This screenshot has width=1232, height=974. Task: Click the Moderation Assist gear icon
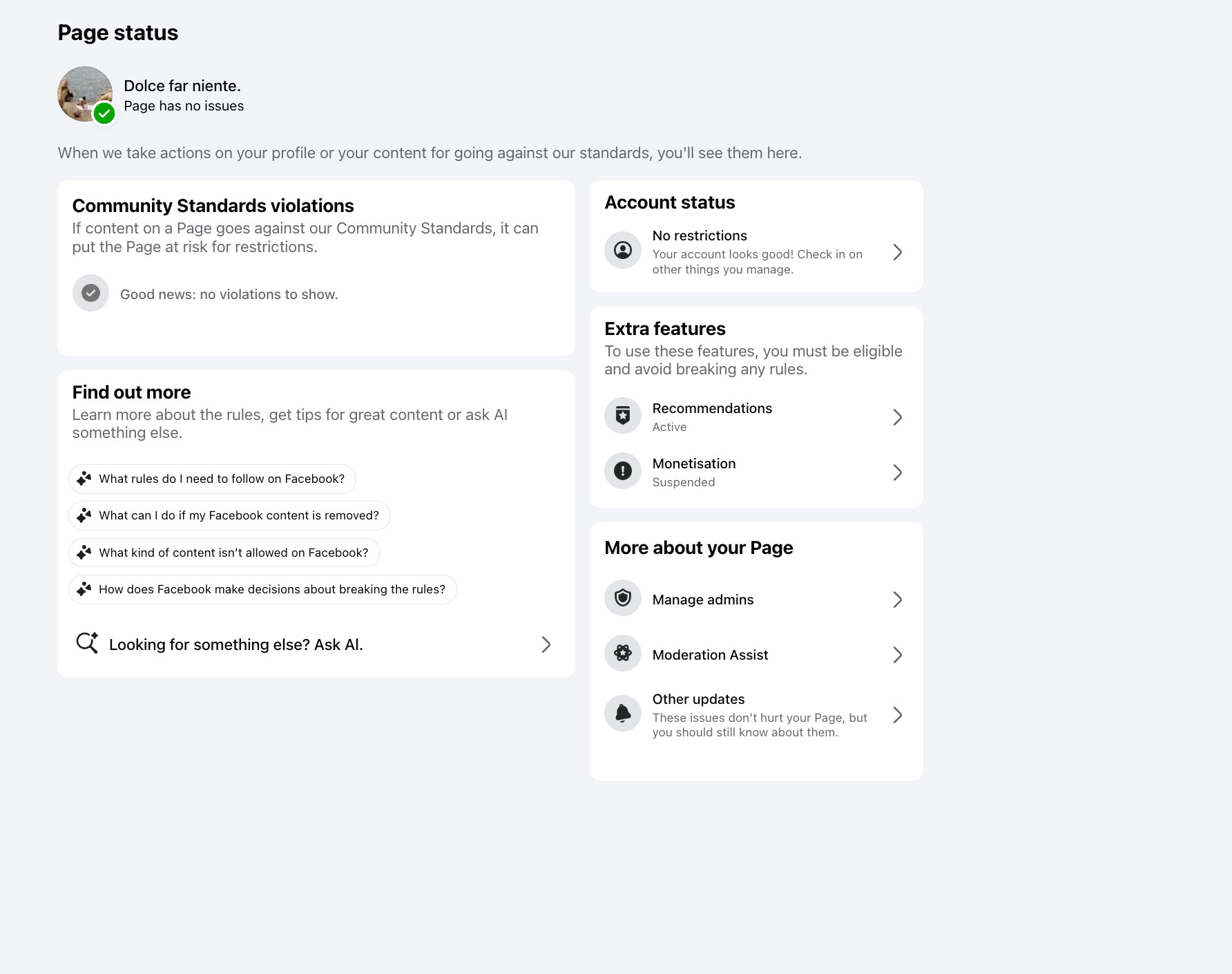click(x=622, y=653)
